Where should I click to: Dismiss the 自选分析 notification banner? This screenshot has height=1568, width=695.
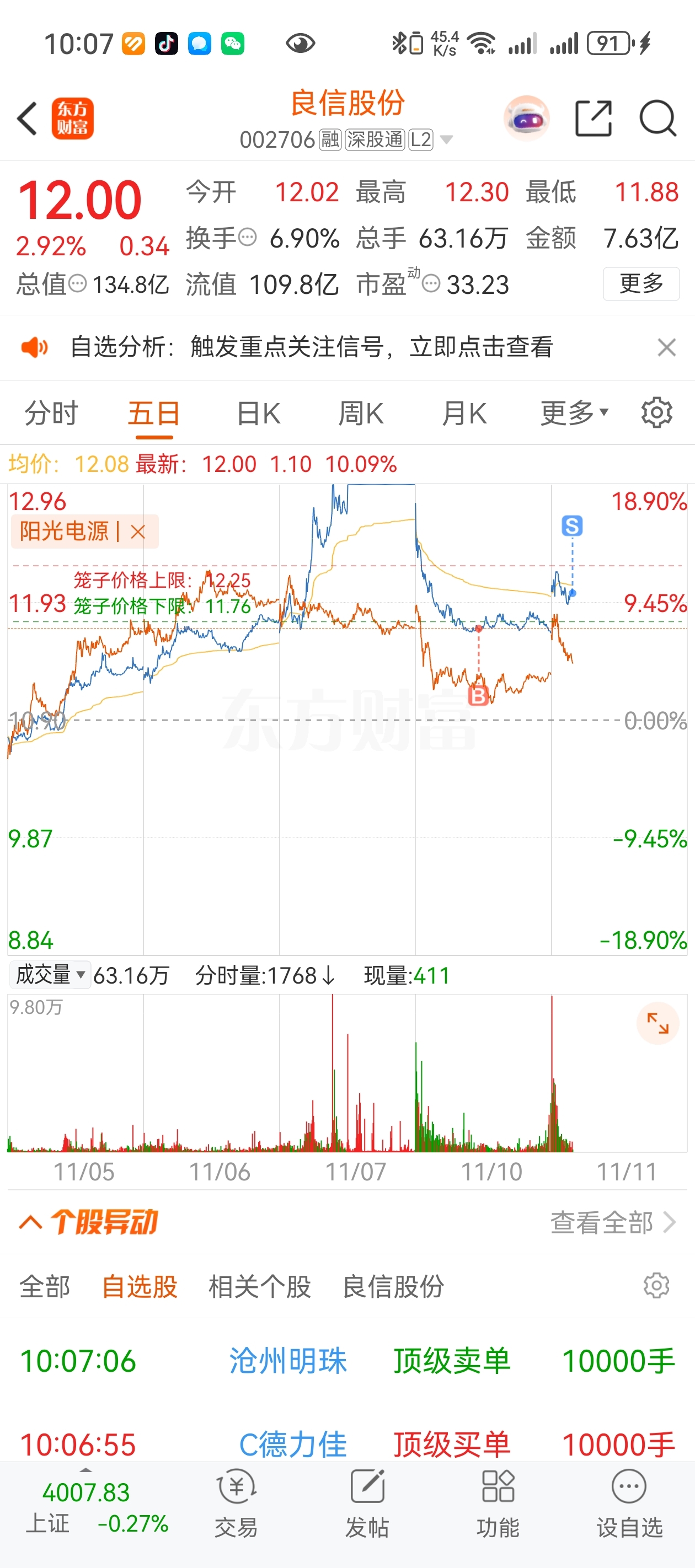point(667,347)
